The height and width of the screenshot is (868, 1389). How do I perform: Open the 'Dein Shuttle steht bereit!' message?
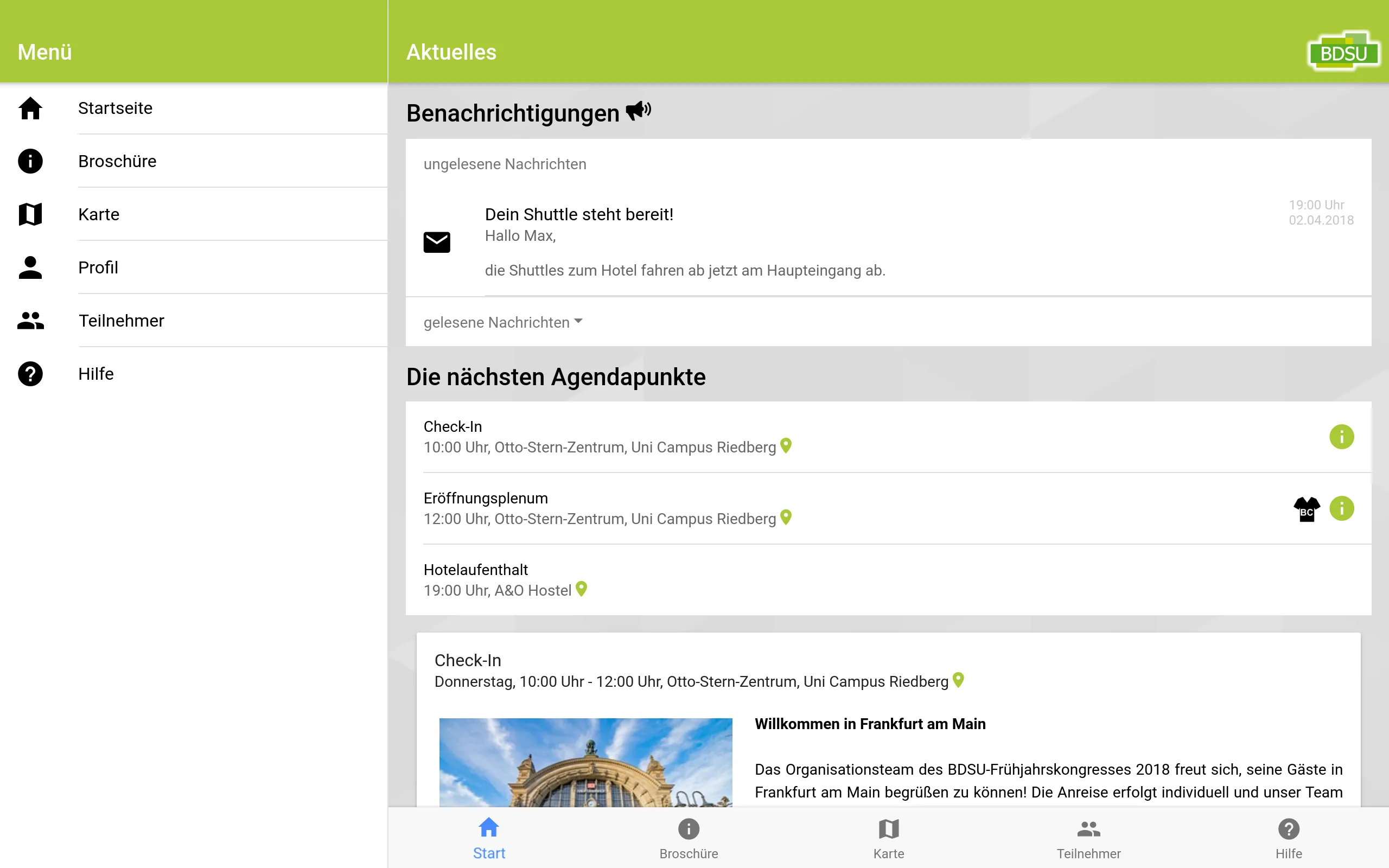(x=889, y=242)
